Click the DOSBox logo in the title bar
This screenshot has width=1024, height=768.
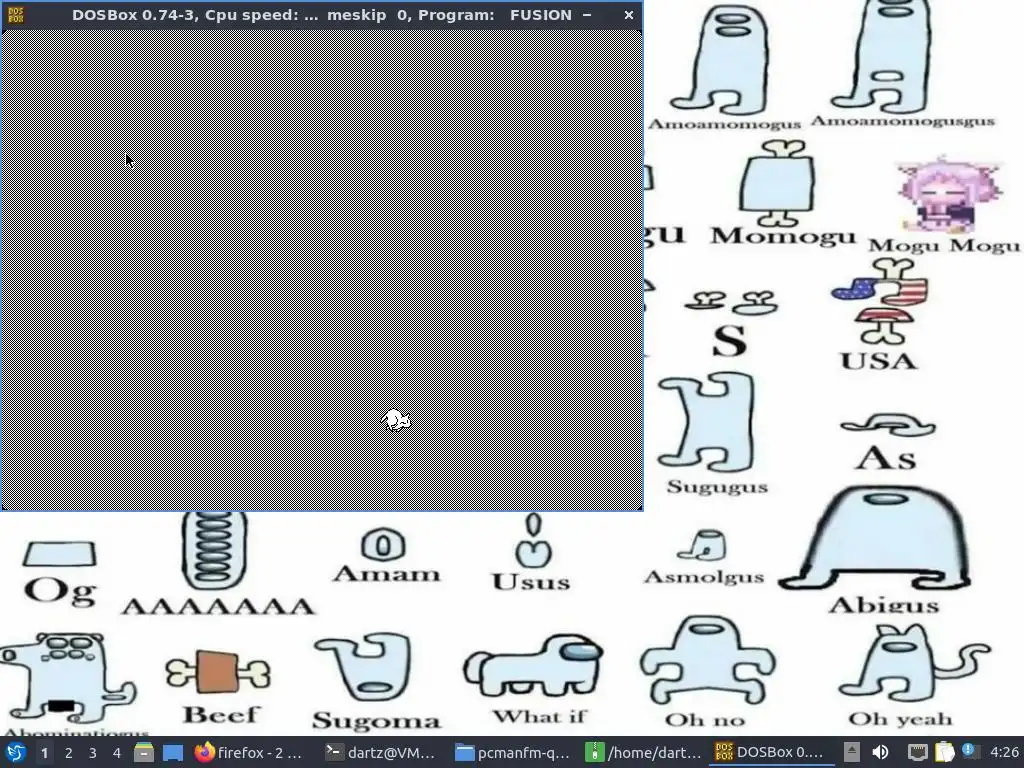[x=16, y=15]
